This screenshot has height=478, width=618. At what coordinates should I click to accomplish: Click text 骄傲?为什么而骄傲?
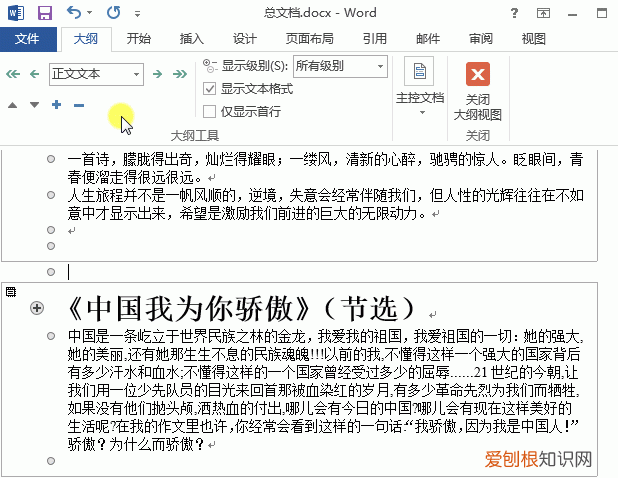136,445
